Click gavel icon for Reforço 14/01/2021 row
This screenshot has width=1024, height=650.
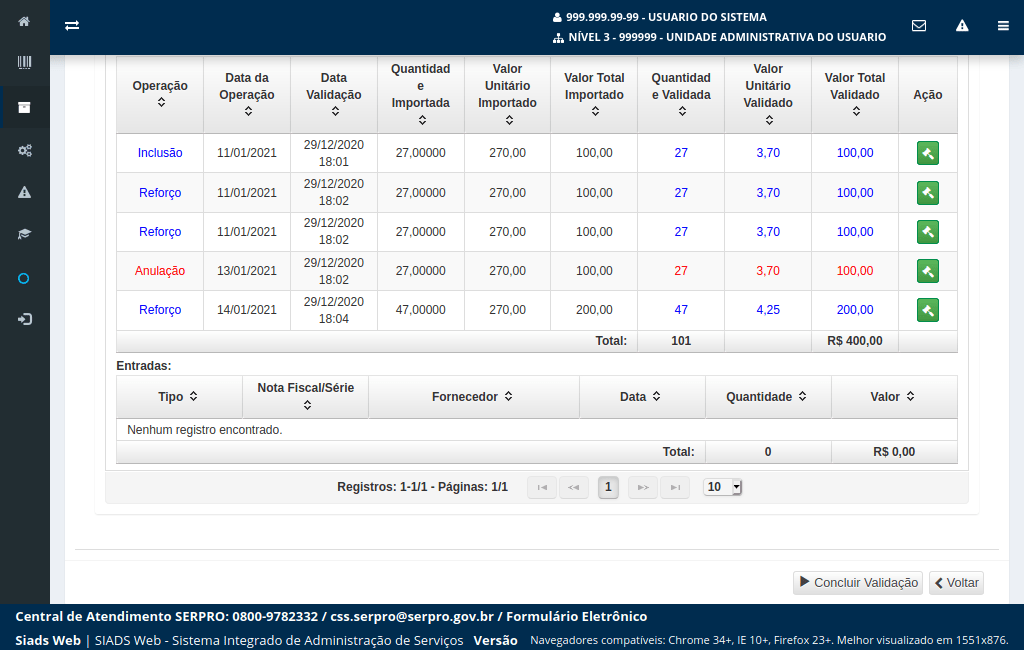(927, 310)
